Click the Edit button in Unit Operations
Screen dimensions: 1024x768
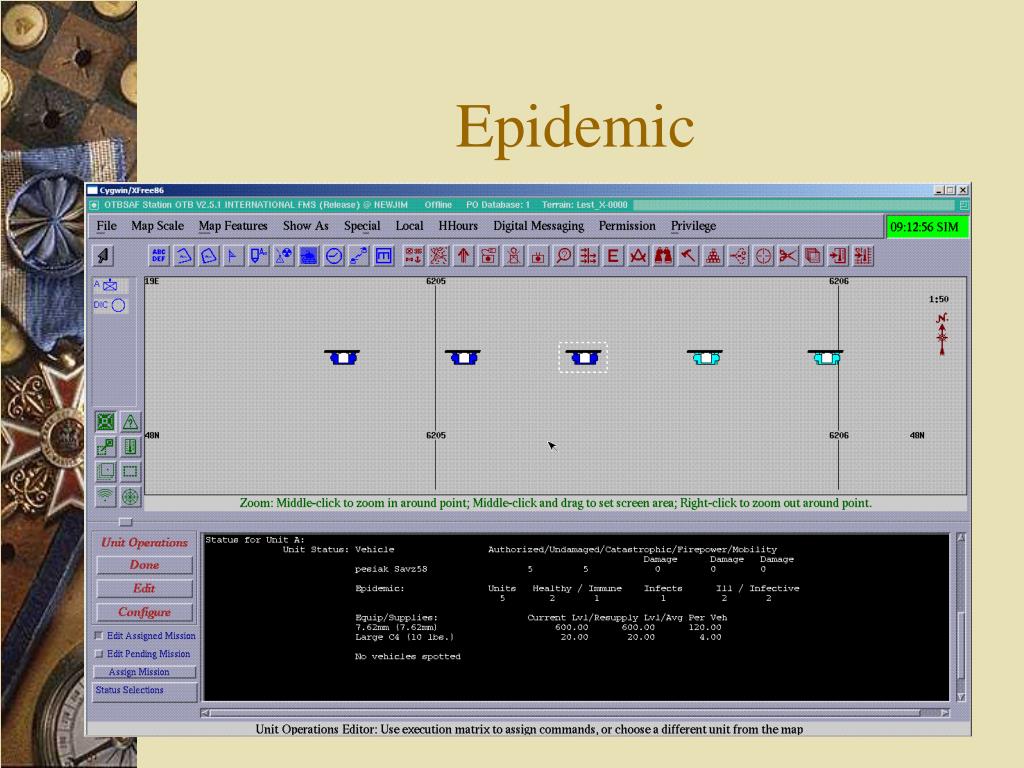[144, 588]
